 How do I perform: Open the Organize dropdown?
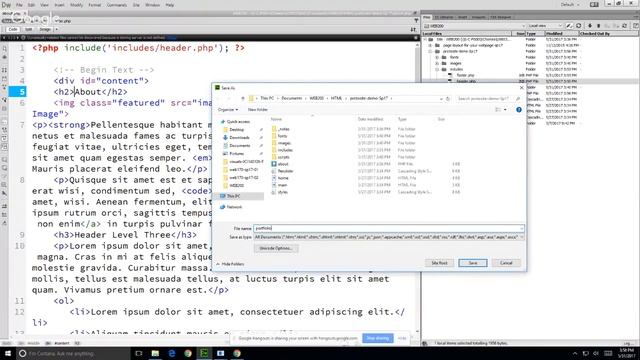(228, 109)
